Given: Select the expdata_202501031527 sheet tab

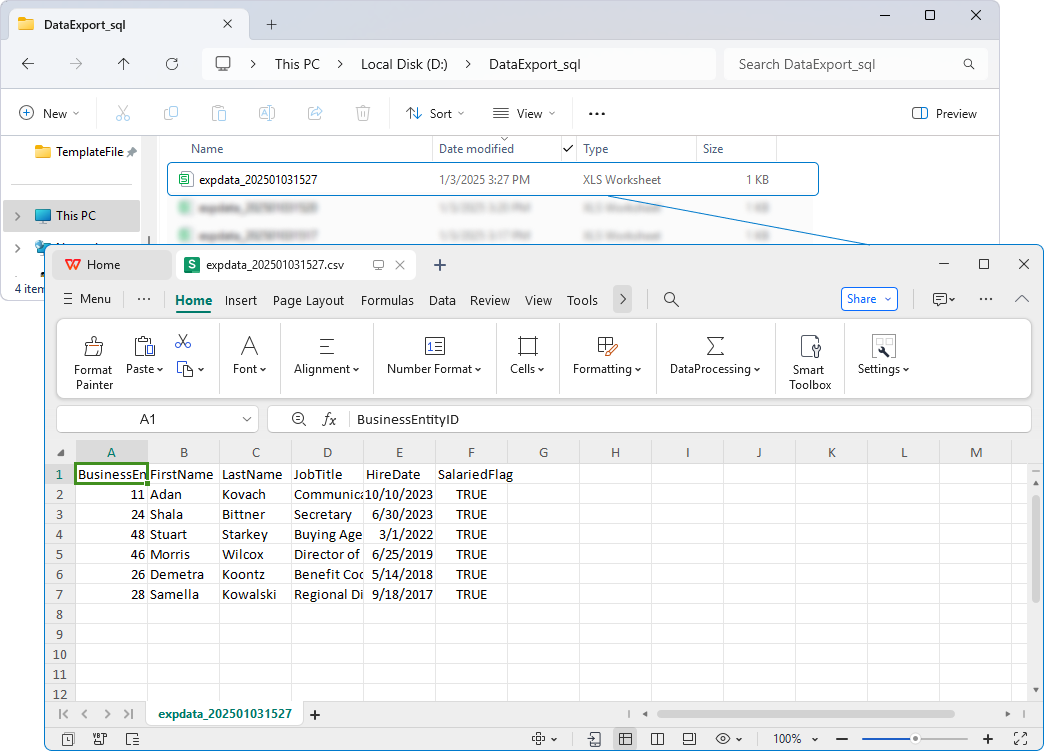Looking at the screenshot, I should click(x=225, y=714).
